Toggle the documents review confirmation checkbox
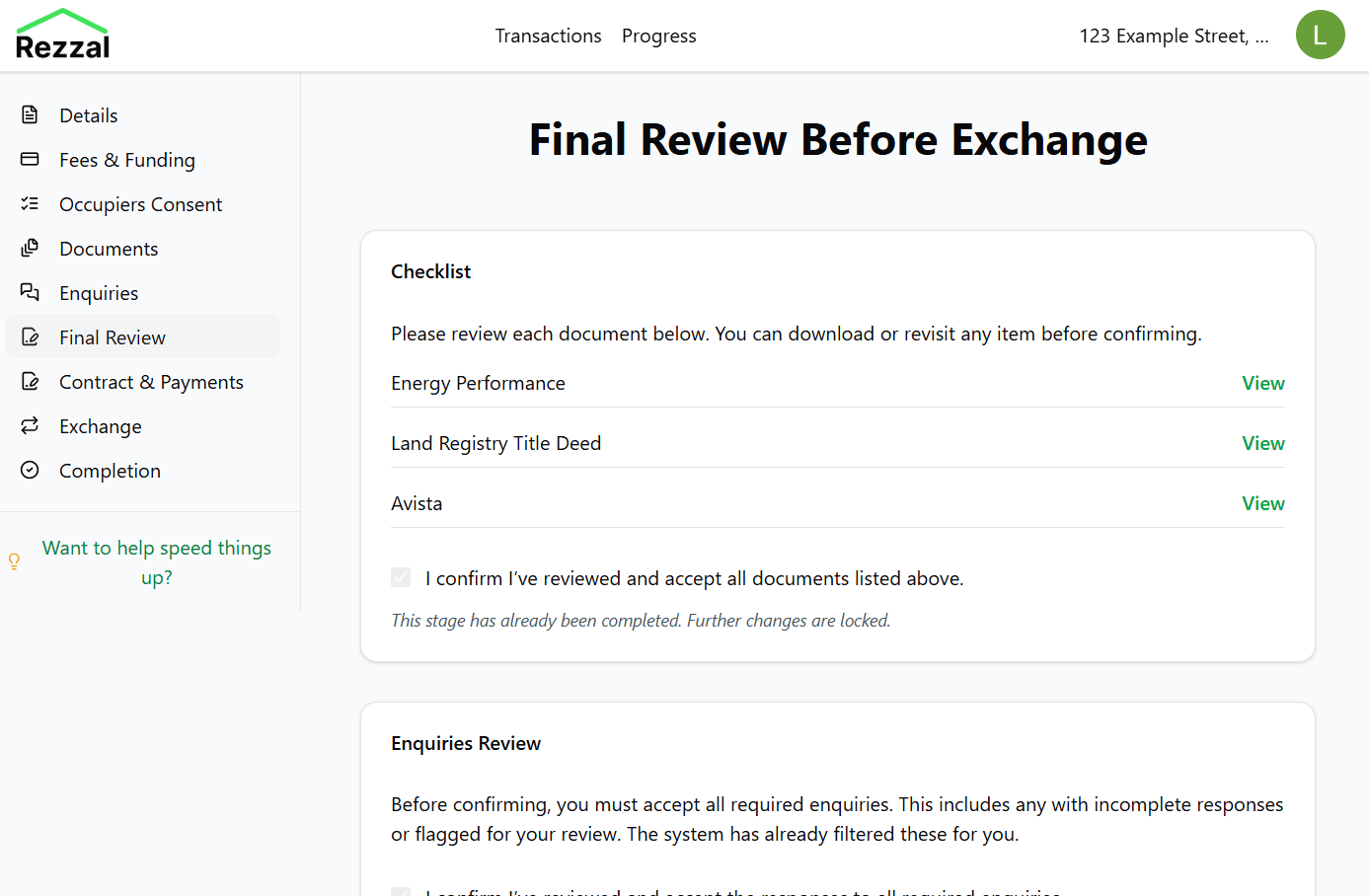 pos(401,576)
